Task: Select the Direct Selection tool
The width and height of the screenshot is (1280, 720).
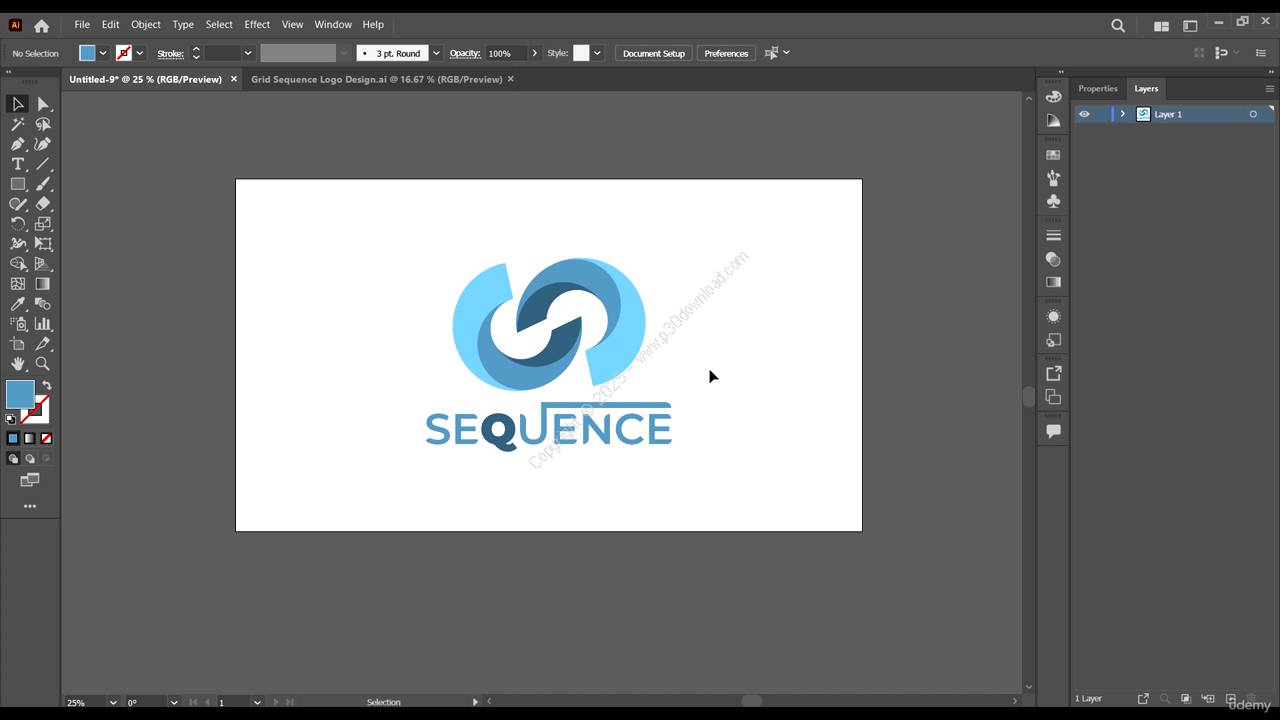Action: coord(43,104)
